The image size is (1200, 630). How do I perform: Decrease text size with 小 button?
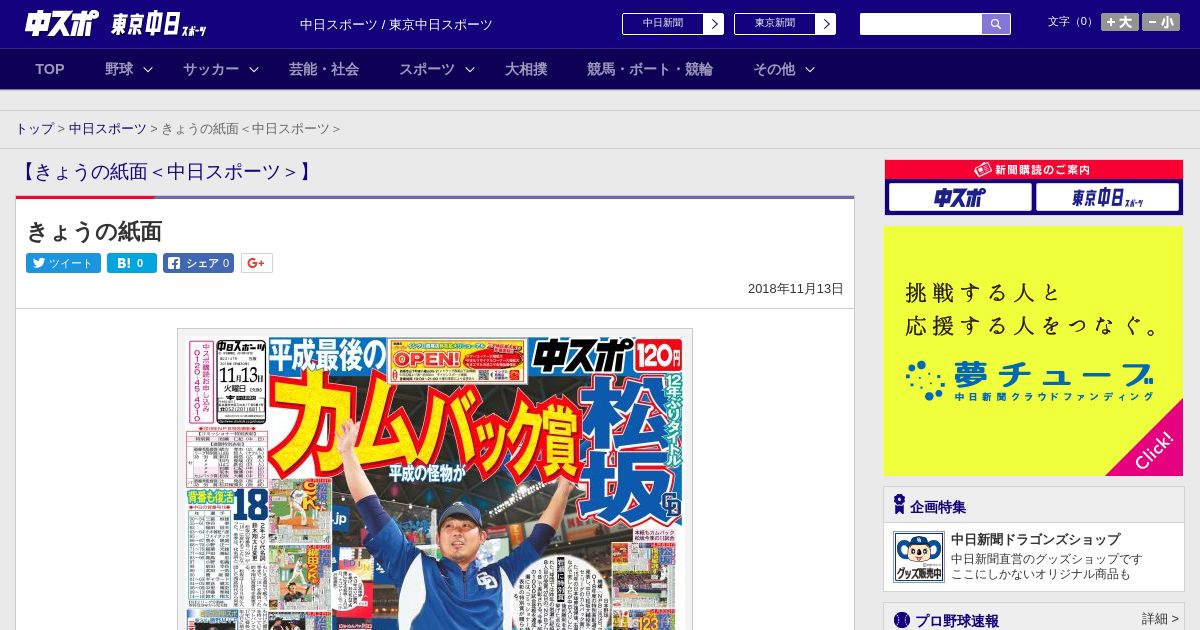pyautogui.click(x=1161, y=22)
